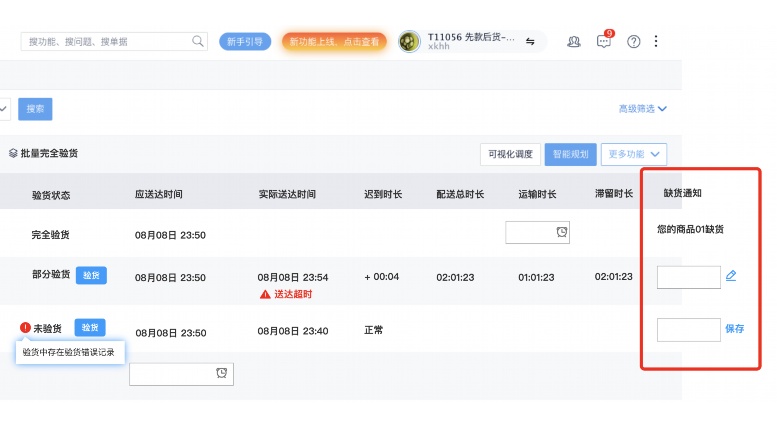777x428 pixels.
Task: Click the 智能规划 button
Action: (x=570, y=154)
